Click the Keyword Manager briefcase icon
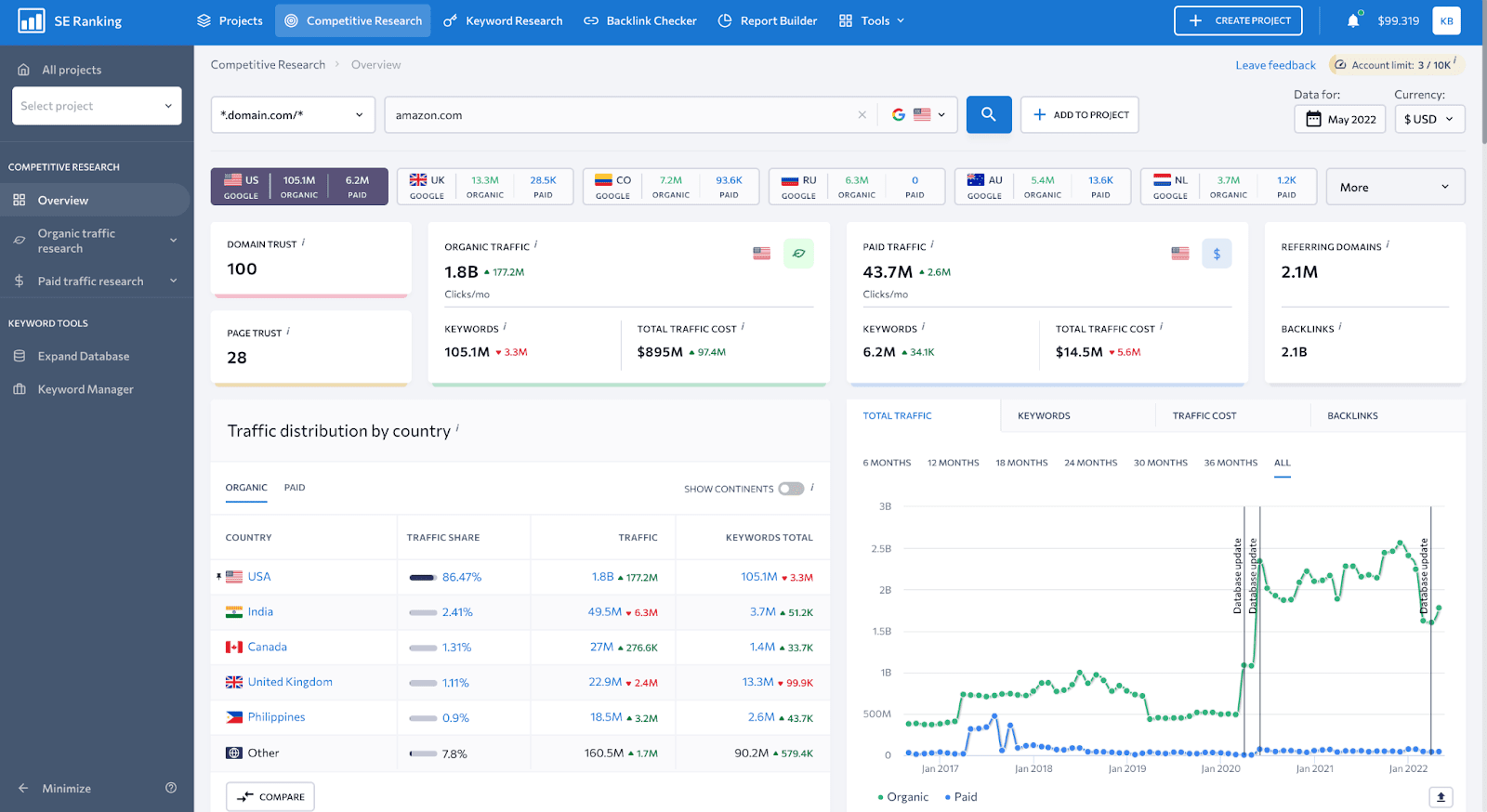 point(20,389)
